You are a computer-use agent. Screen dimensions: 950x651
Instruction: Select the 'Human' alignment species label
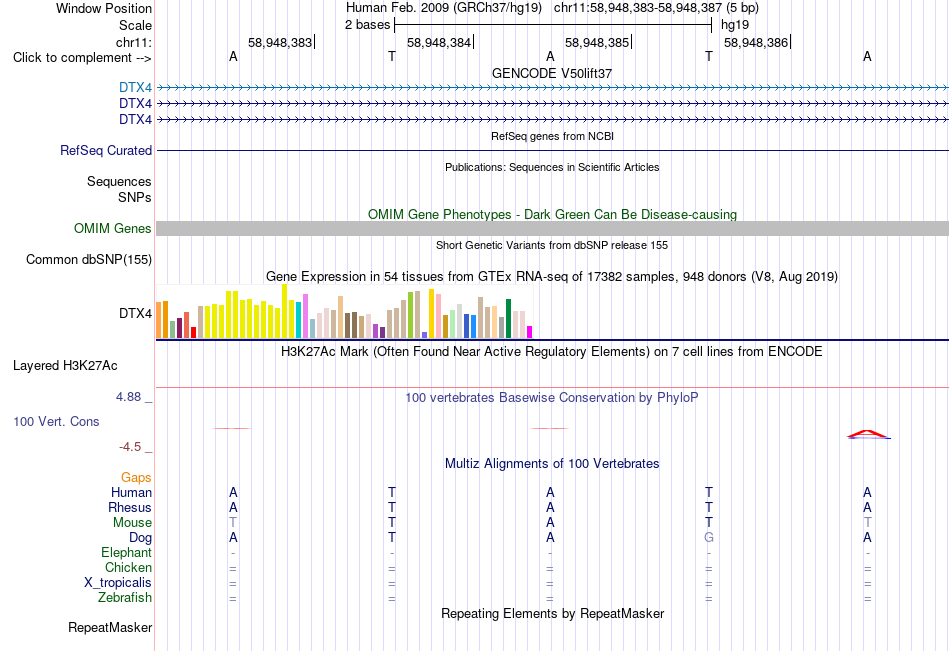(x=131, y=492)
